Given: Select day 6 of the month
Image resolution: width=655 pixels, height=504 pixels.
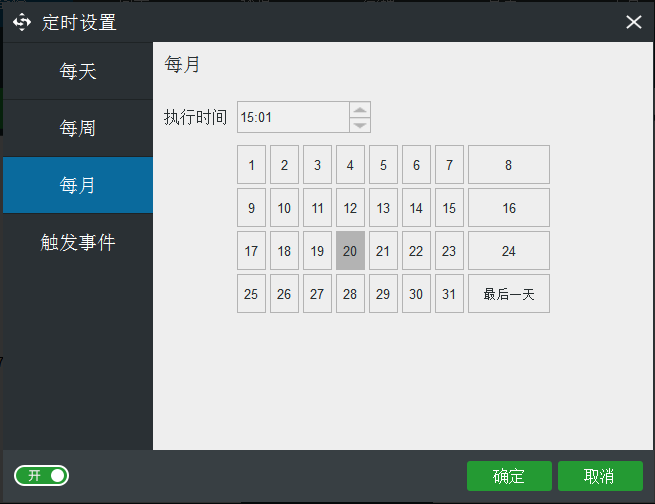Looking at the screenshot, I should 416,165.
